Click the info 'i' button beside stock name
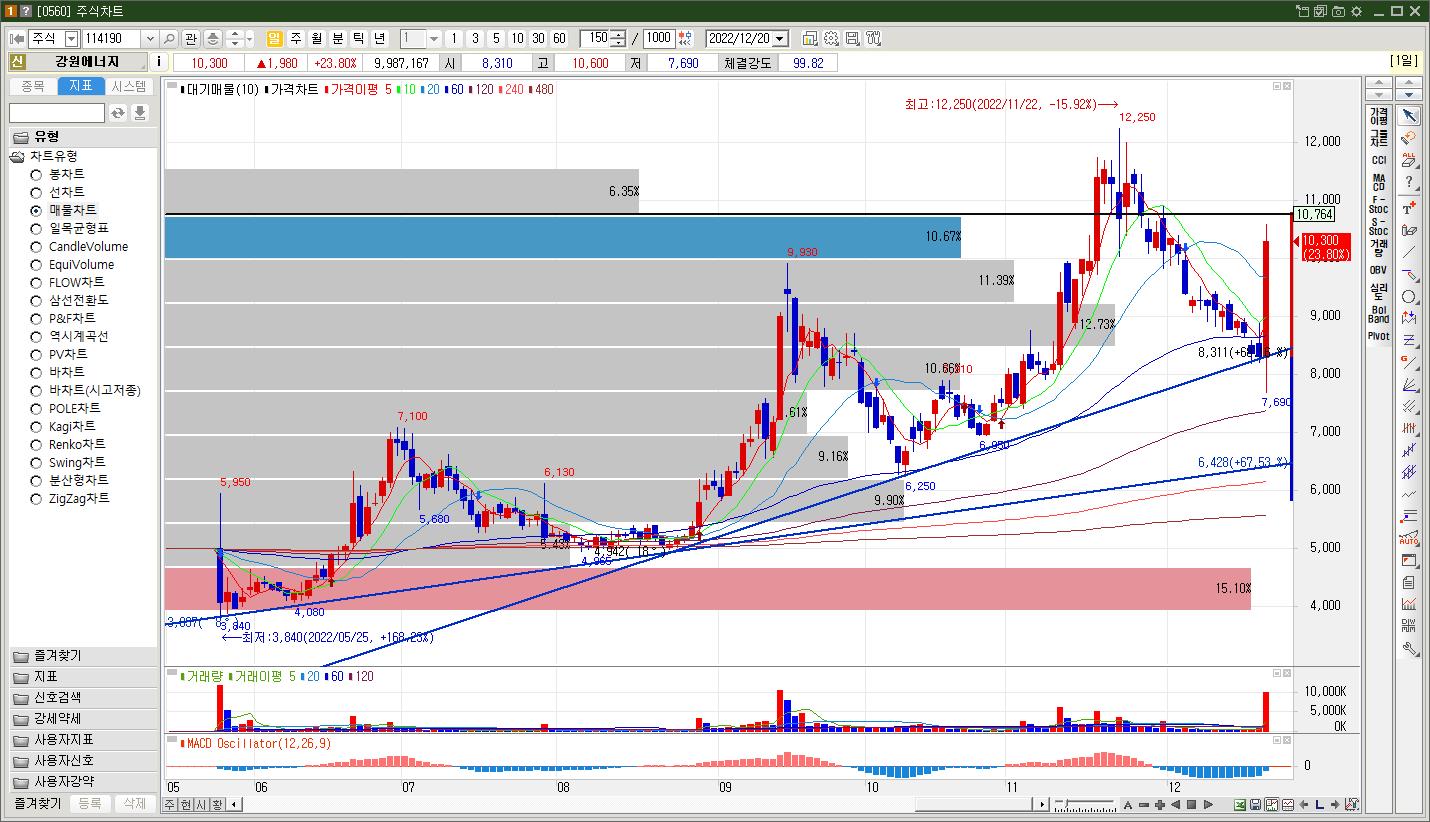Screen dimensions: 1430x822 (x=160, y=62)
